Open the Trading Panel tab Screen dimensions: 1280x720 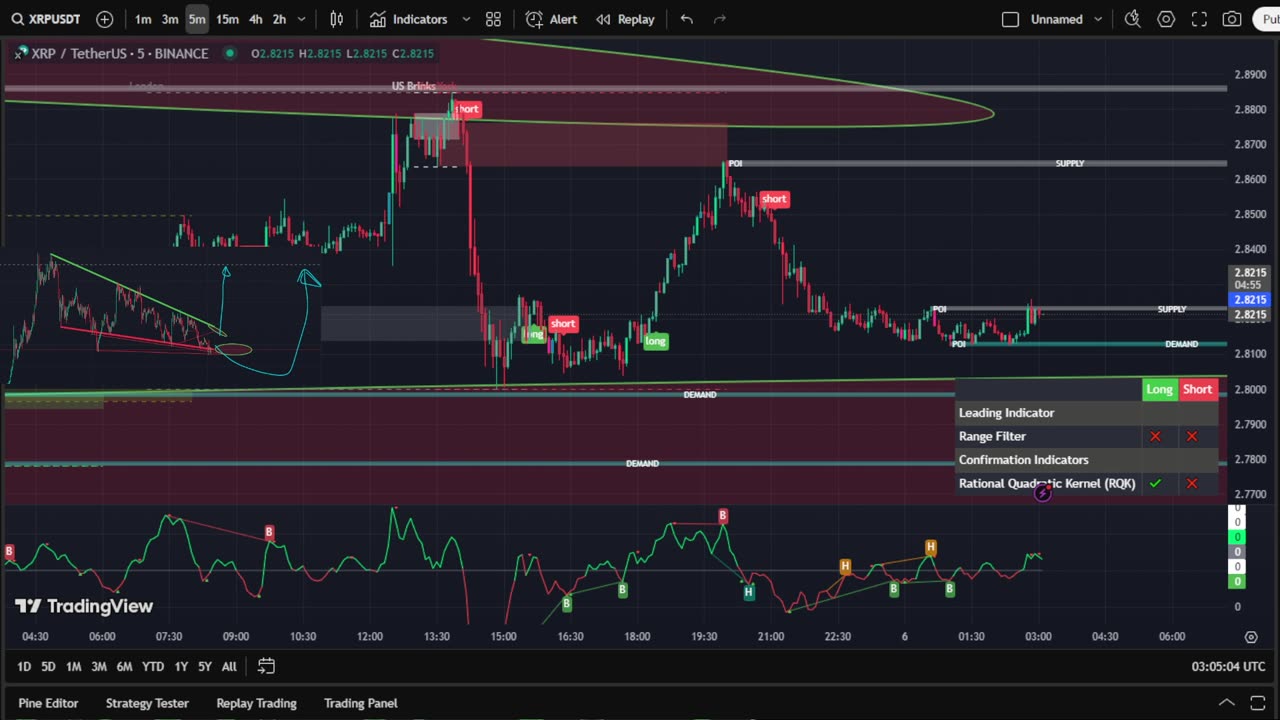(x=360, y=703)
